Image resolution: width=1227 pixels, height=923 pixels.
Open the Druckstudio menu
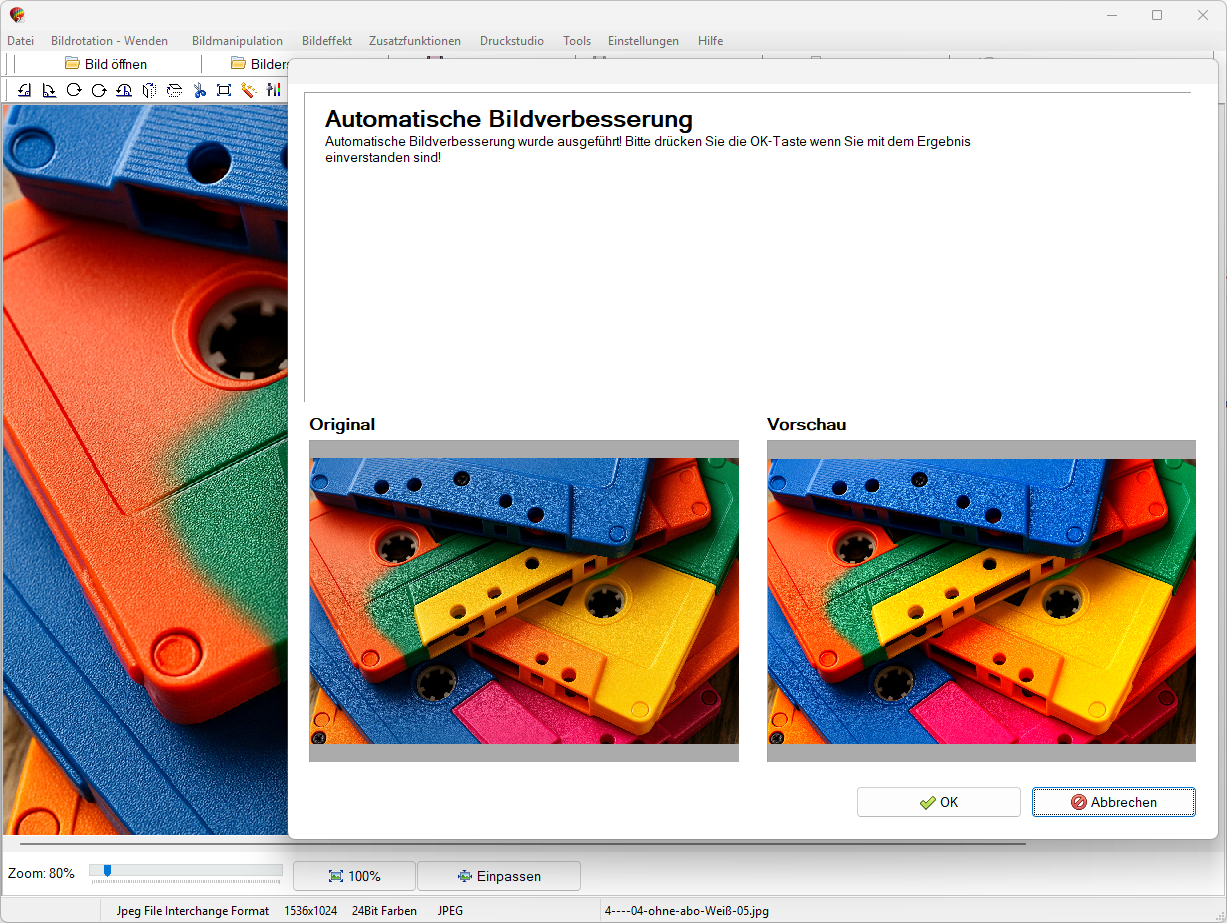point(512,41)
